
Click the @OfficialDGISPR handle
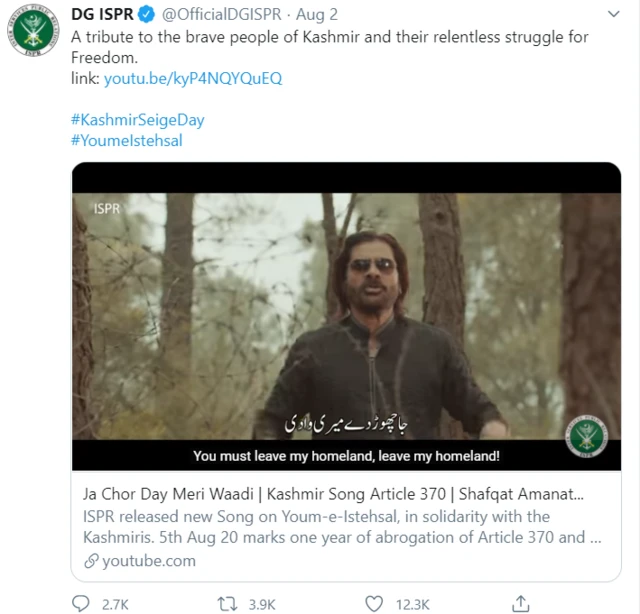(x=222, y=14)
